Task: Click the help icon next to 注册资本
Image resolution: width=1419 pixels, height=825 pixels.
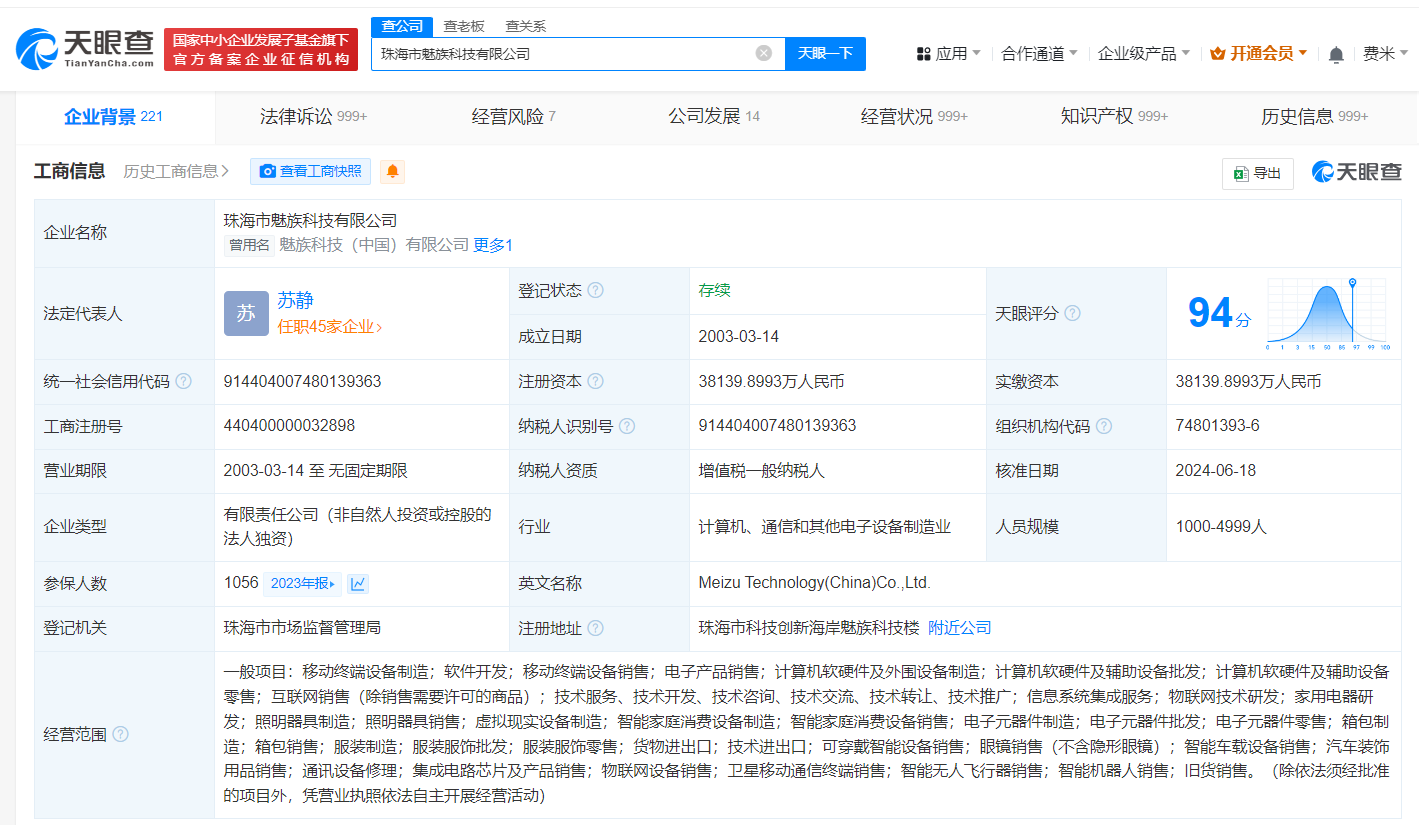Action: [x=595, y=381]
